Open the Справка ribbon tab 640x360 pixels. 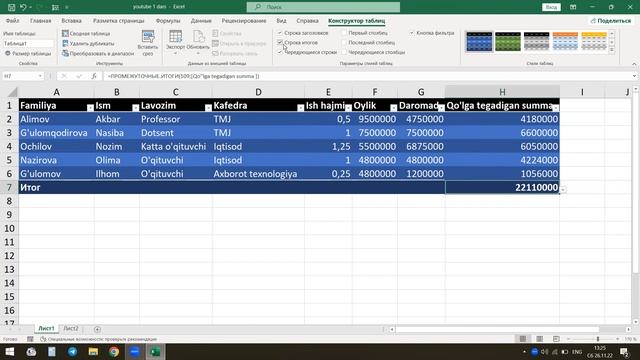307,21
